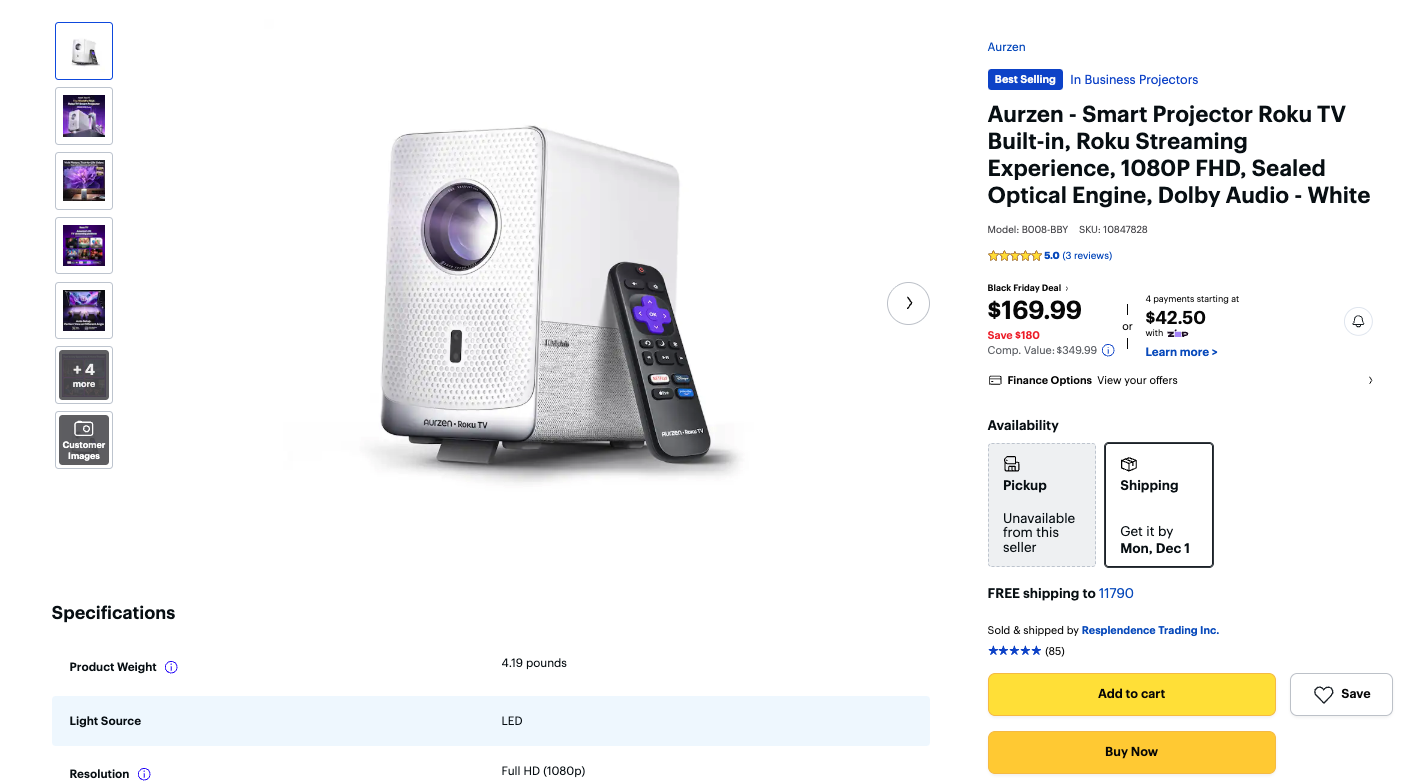This screenshot has height=784, width=1414.
Task: Select the Pickup availability option
Action: tap(1041, 505)
